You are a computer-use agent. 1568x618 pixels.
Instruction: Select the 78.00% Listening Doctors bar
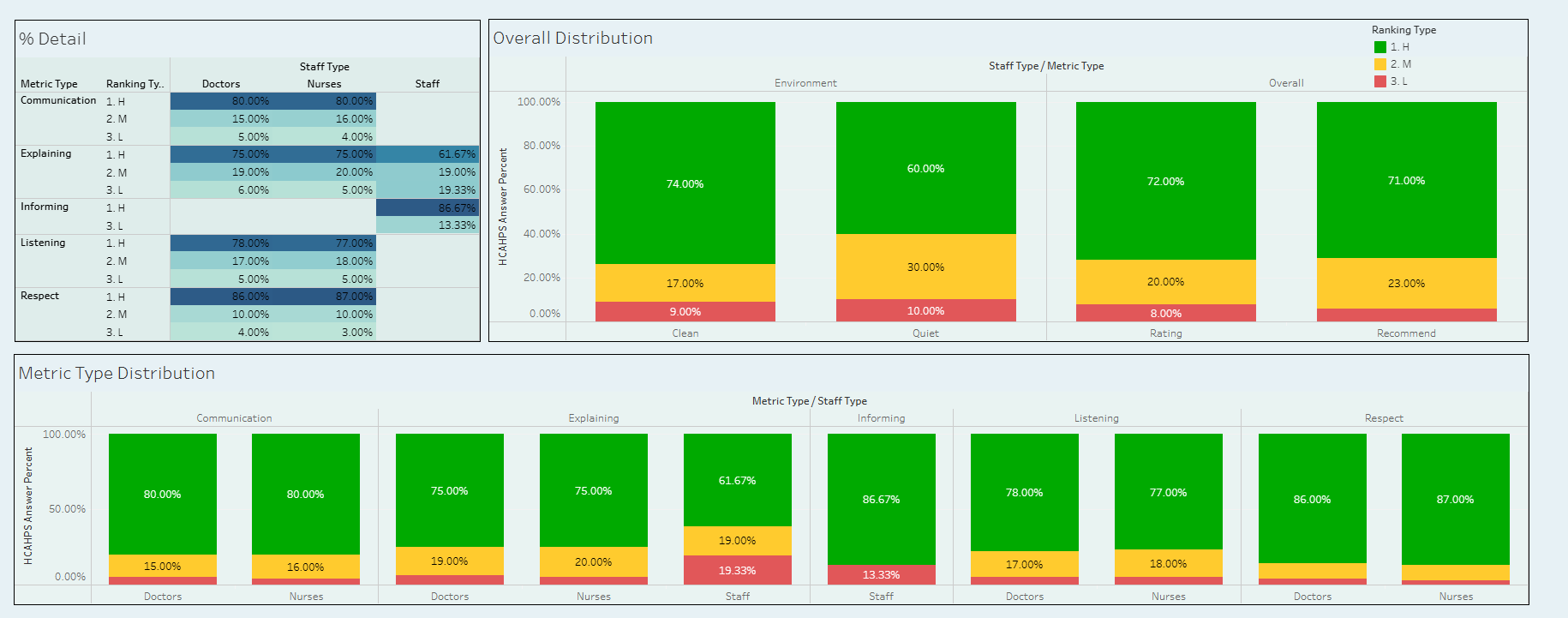[x=1025, y=492]
